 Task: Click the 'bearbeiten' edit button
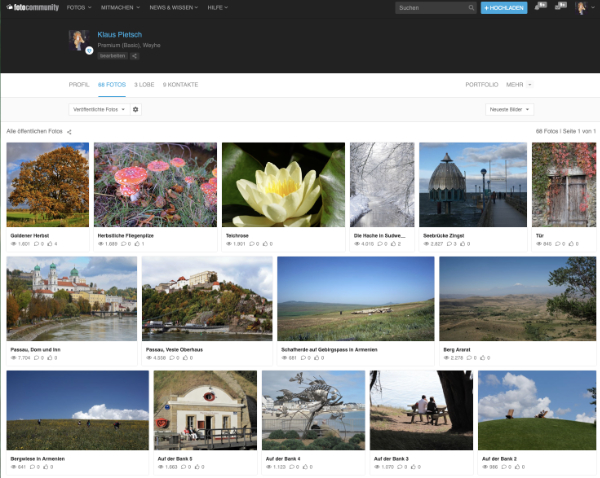[110, 56]
